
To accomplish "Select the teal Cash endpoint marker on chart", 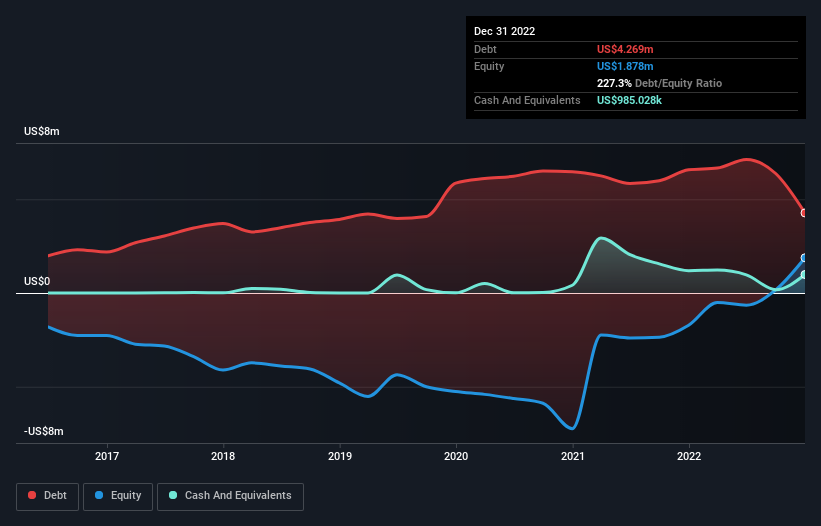I will coord(804,275).
